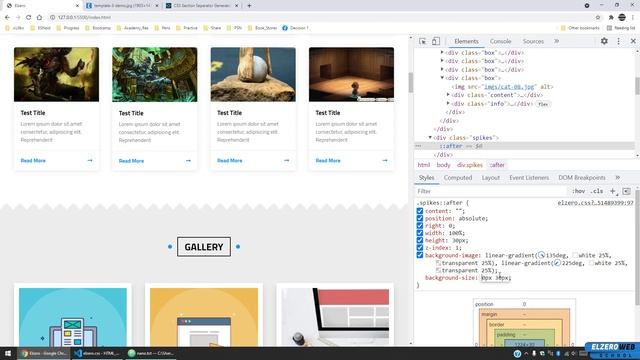Activate the inspect element picker tool
The width and height of the screenshot is (640, 360).
point(423,41)
